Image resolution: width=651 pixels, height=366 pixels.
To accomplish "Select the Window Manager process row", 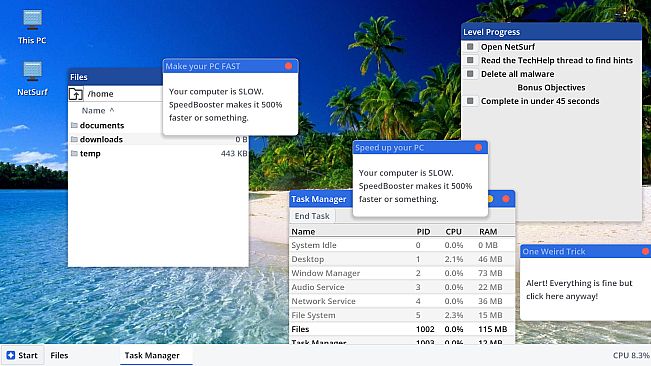I will coord(402,273).
